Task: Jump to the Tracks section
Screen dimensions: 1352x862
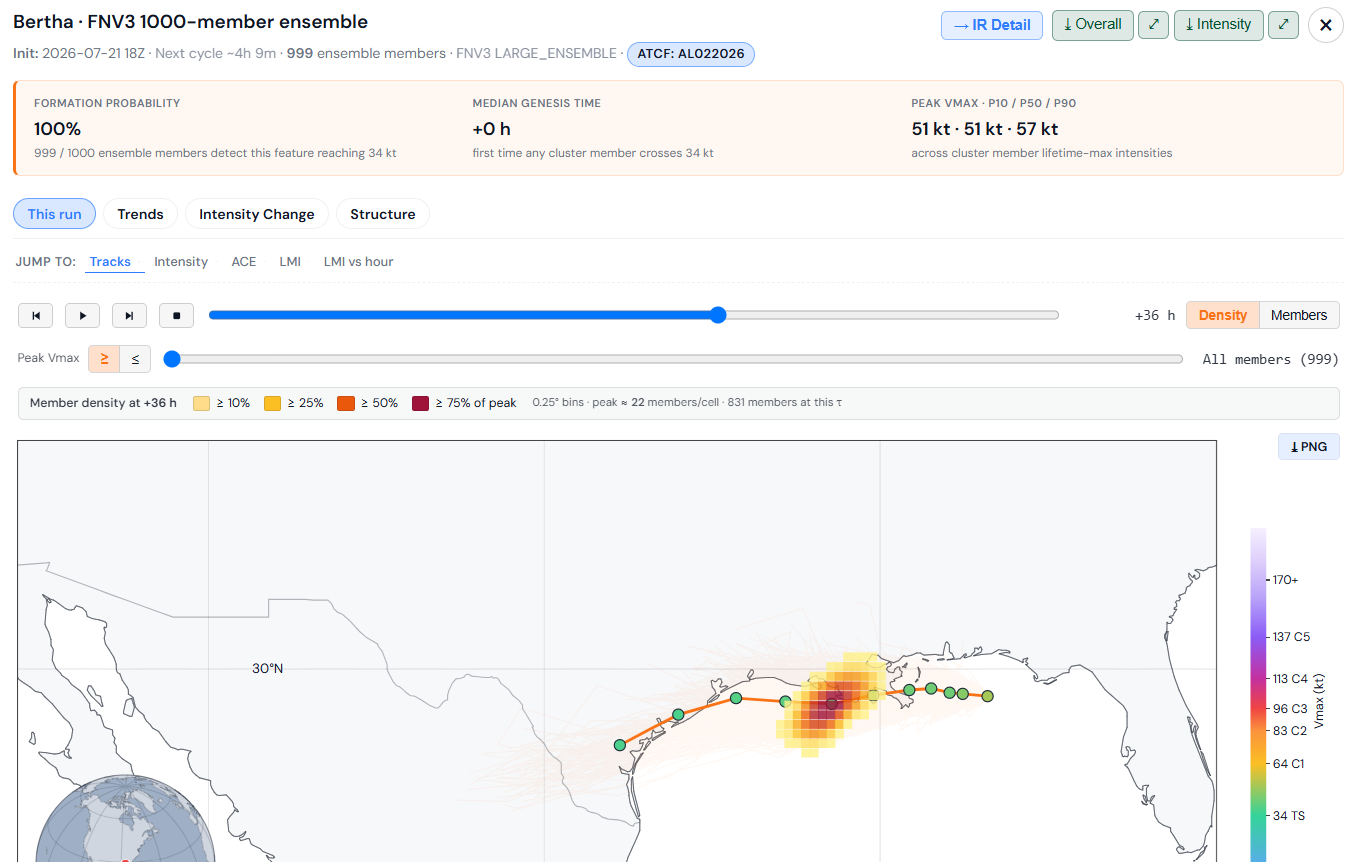Action: [x=110, y=262]
